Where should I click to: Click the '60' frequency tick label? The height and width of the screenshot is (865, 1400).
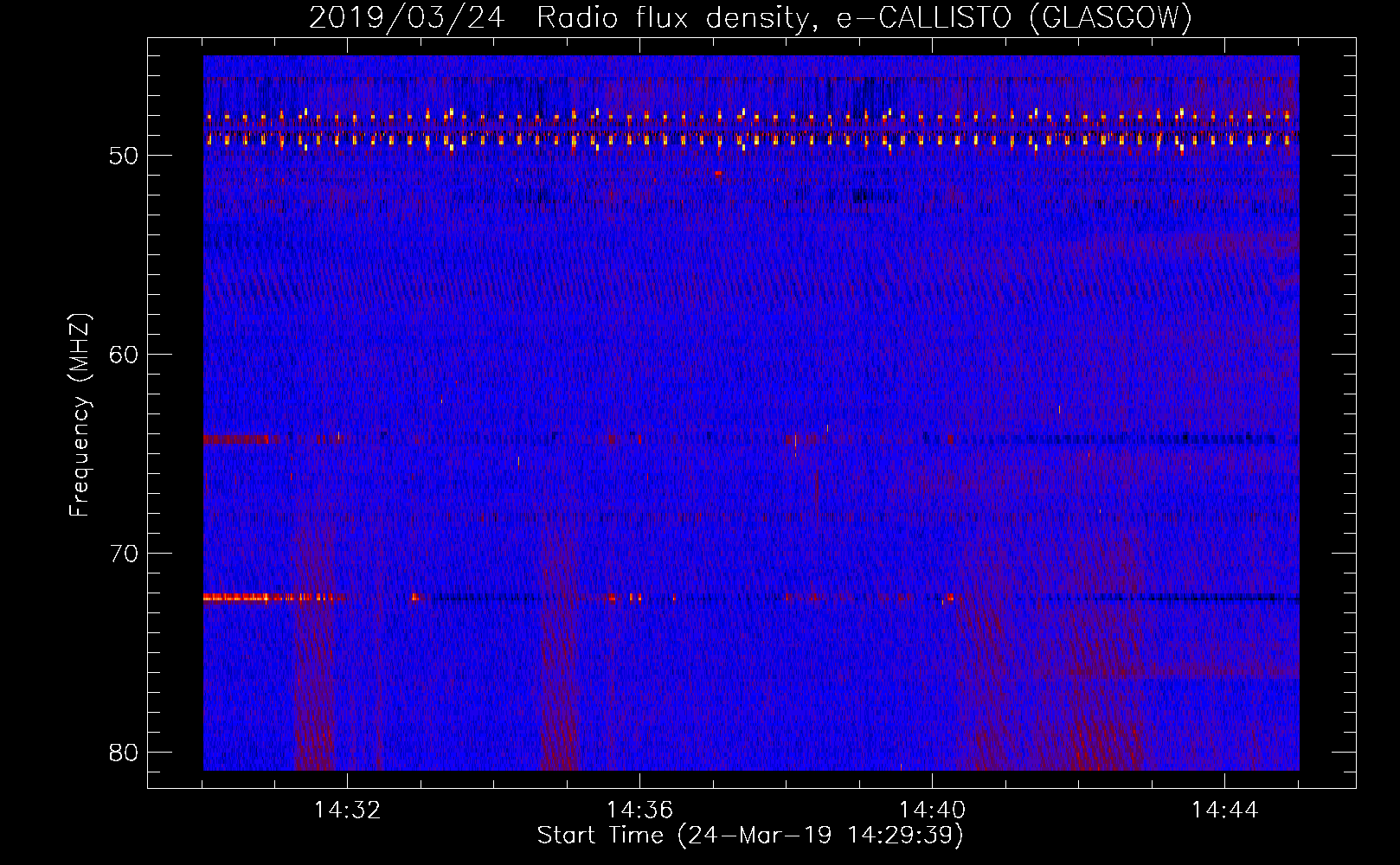coord(124,356)
